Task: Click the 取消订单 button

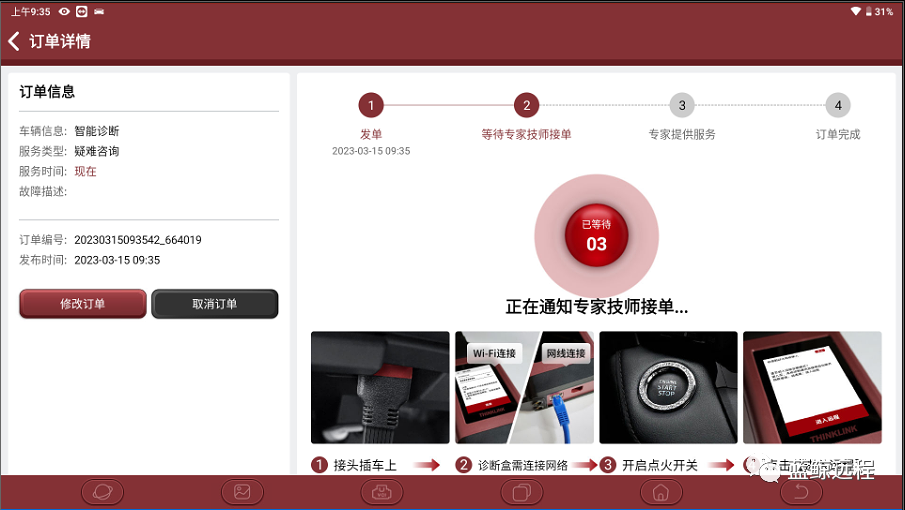Action: pyautogui.click(x=215, y=303)
